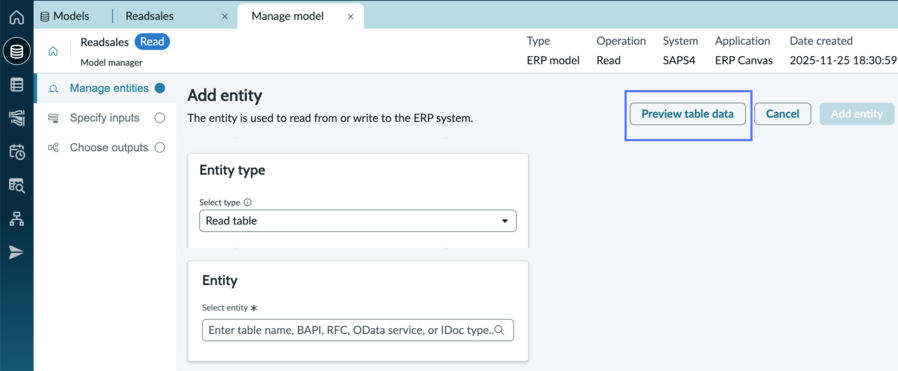Open the Select type Read table dropdown
Image resolution: width=898 pixels, height=371 pixels.
pos(358,220)
